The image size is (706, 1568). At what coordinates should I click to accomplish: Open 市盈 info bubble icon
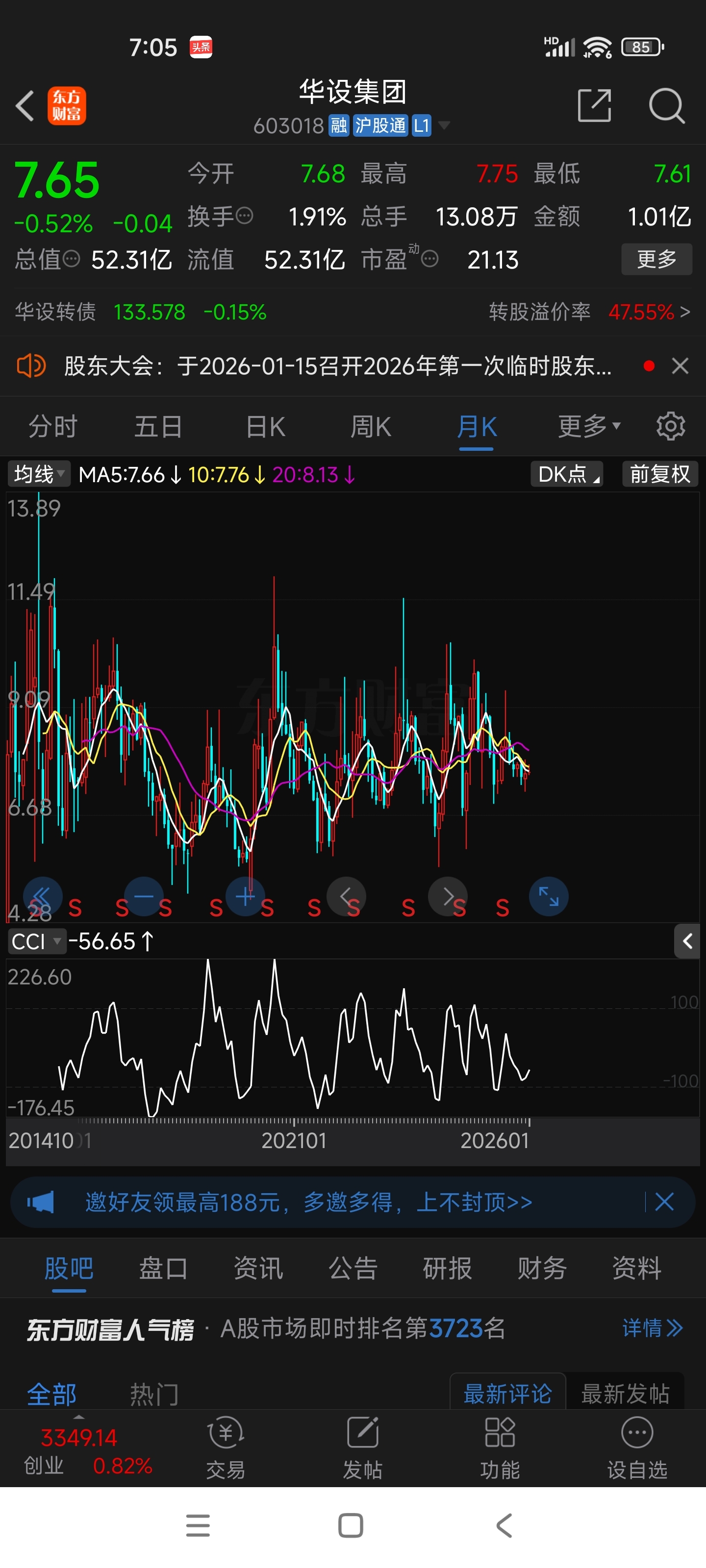point(429,259)
